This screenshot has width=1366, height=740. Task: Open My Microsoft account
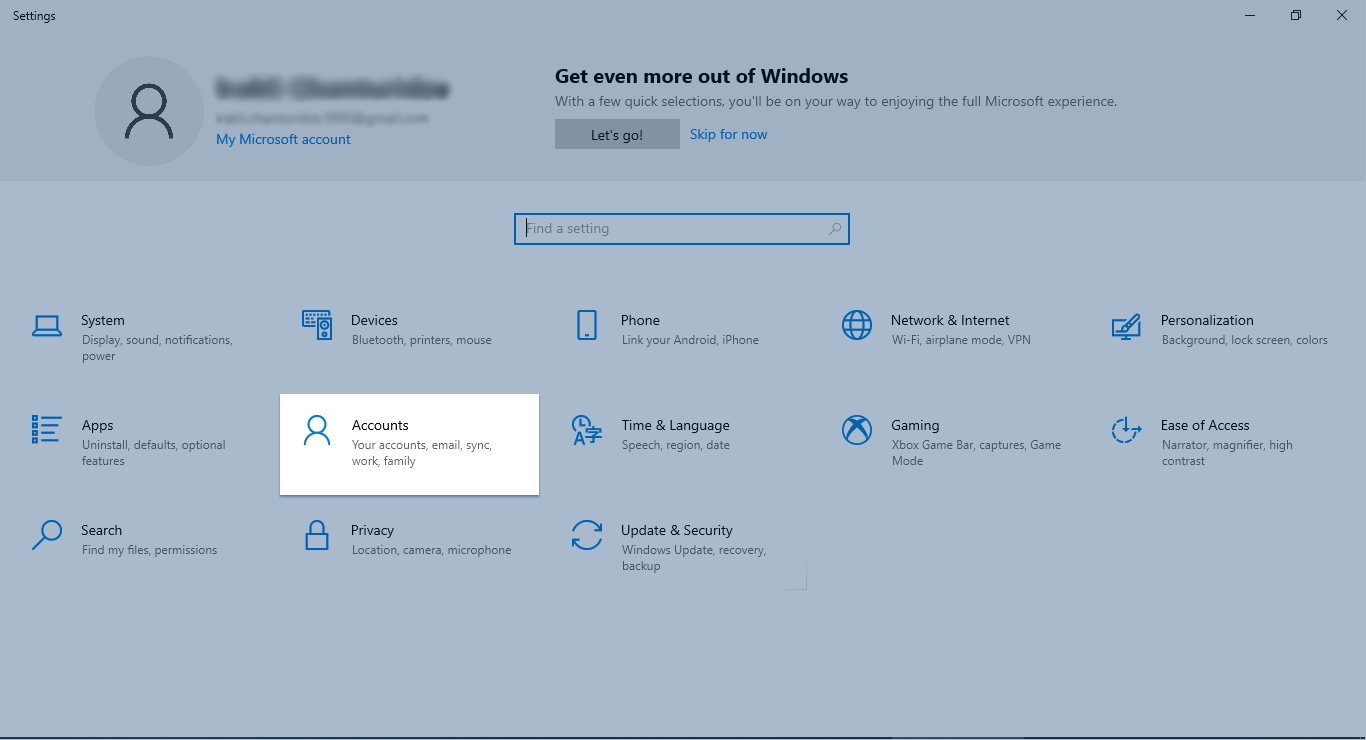[283, 139]
